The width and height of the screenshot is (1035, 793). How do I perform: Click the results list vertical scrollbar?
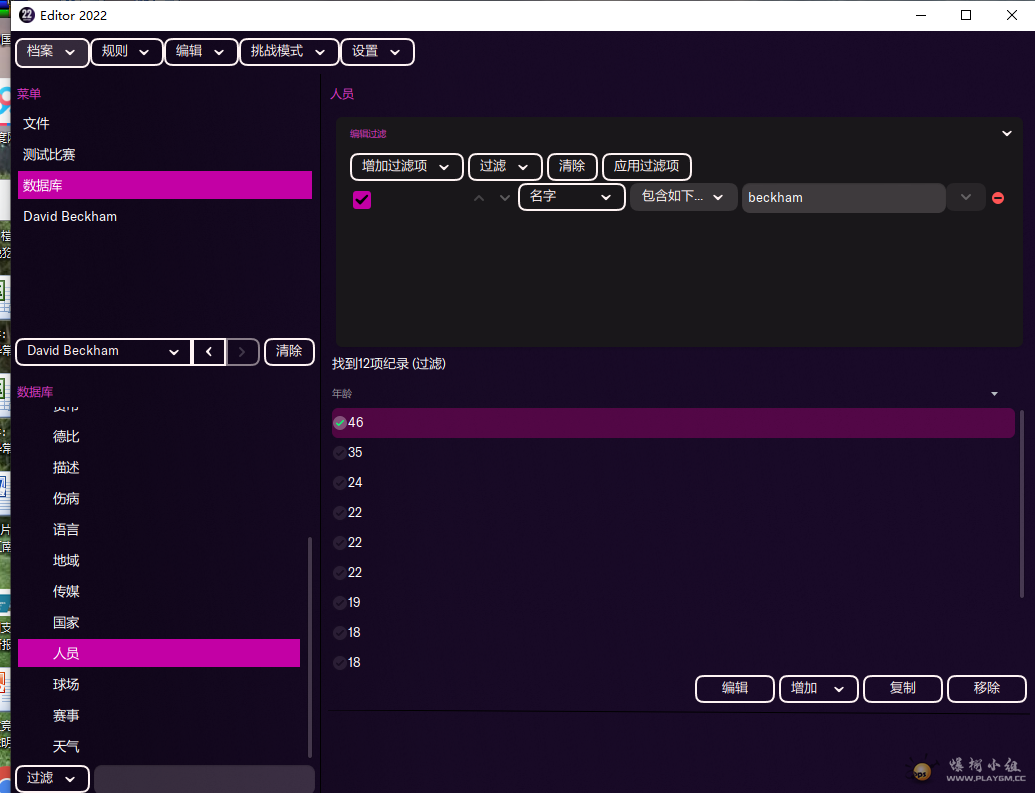1021,502
